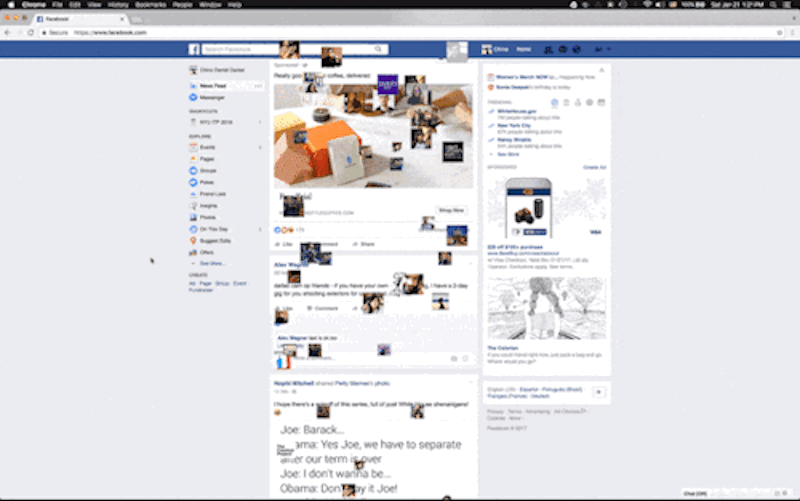This screenshot has height=501, width=800.
Task: Expand arrow next to Events
Action: click(x=260, y=147)
